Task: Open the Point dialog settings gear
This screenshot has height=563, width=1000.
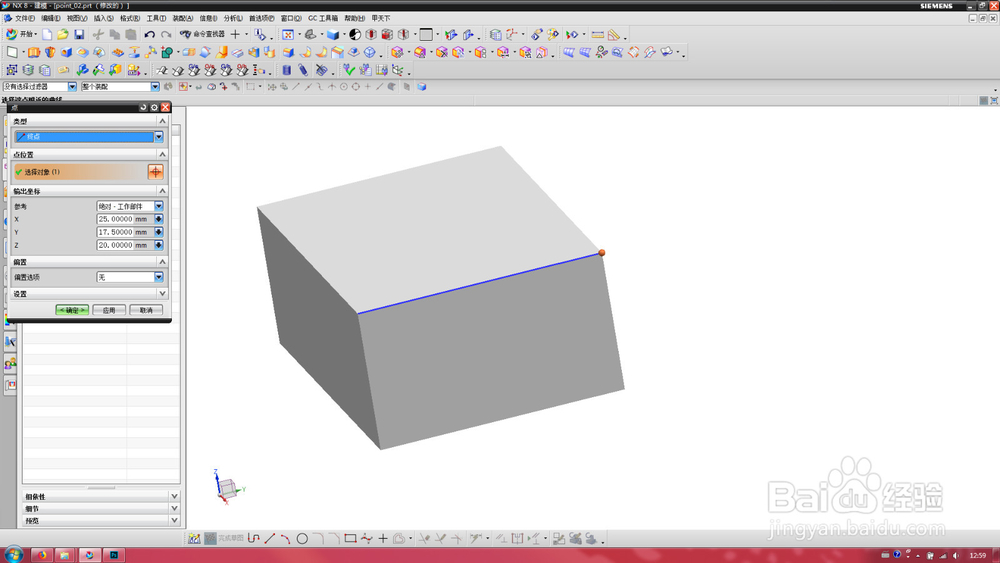Action: 154,107
